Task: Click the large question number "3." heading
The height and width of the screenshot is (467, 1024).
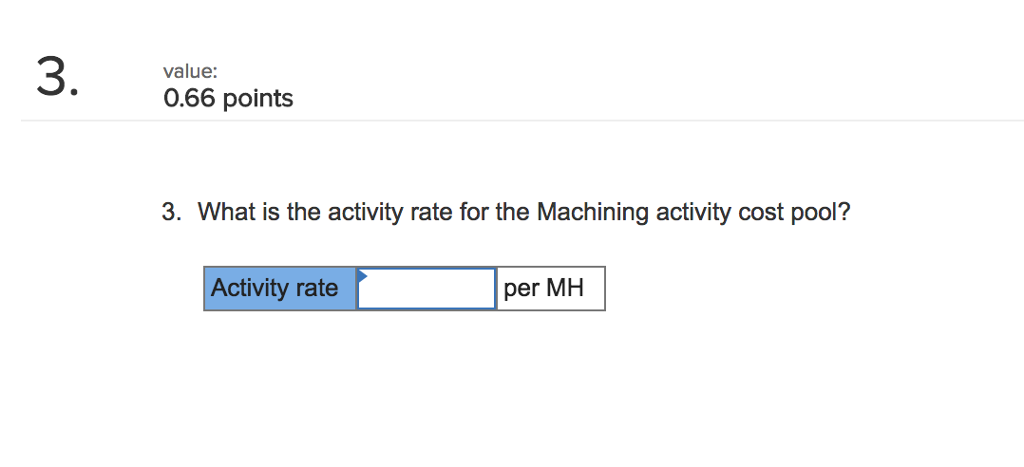Action: tap(56, 79)
